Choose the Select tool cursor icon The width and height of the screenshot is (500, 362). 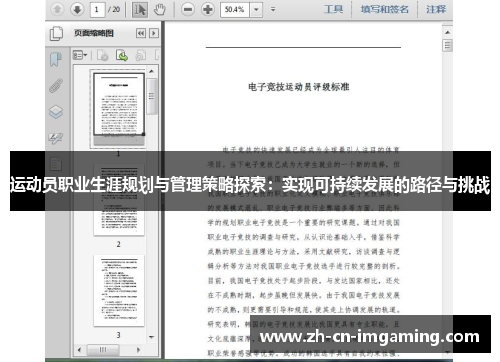140,10
